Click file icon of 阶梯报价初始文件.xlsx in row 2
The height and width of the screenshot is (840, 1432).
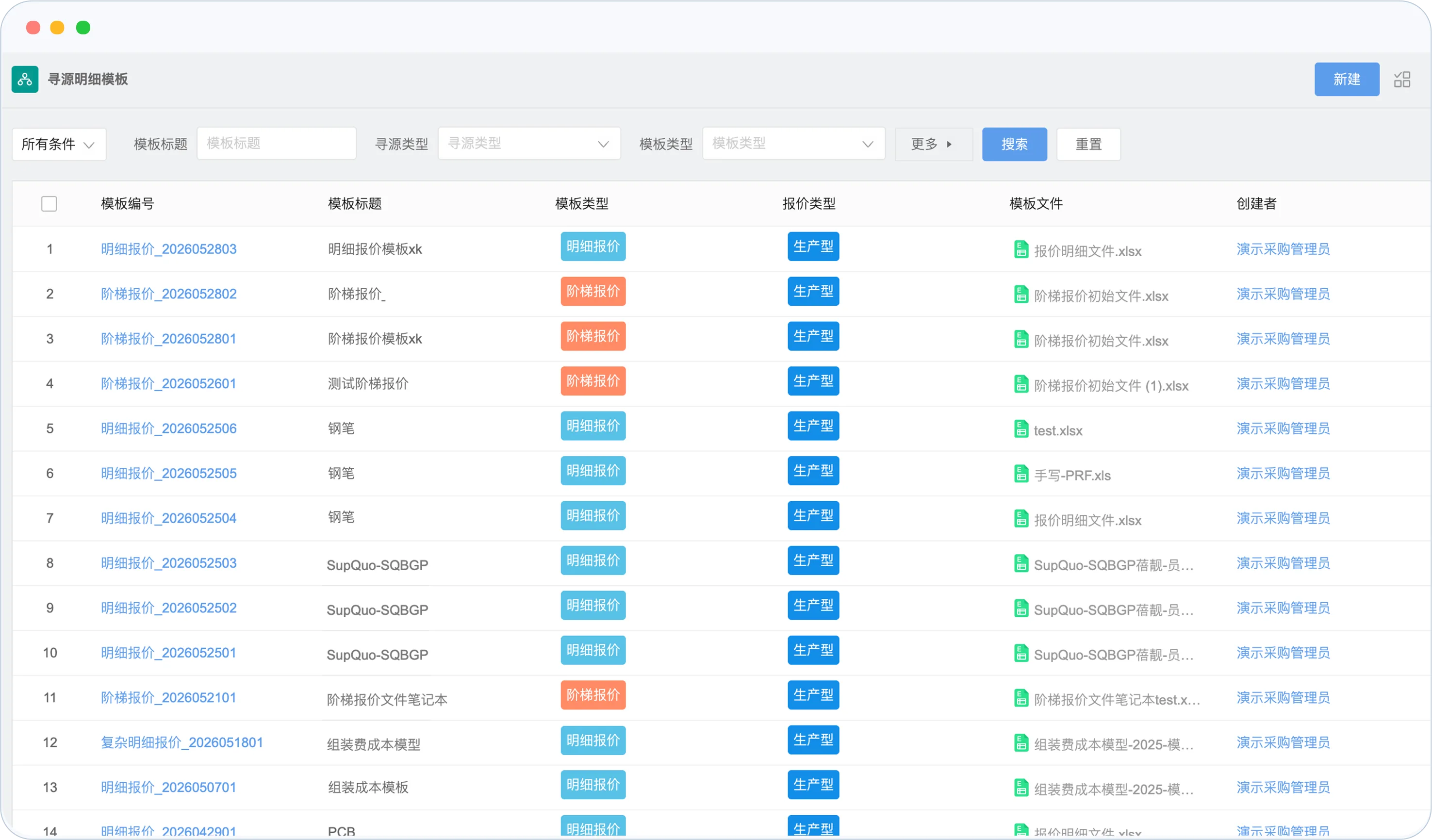1021,295
